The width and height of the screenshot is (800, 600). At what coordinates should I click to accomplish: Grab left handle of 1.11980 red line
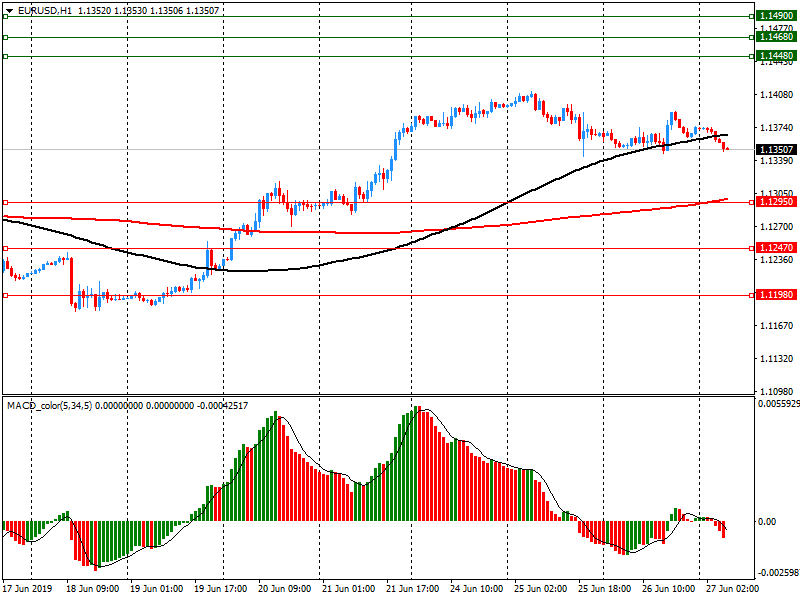[x=6, y=295]
